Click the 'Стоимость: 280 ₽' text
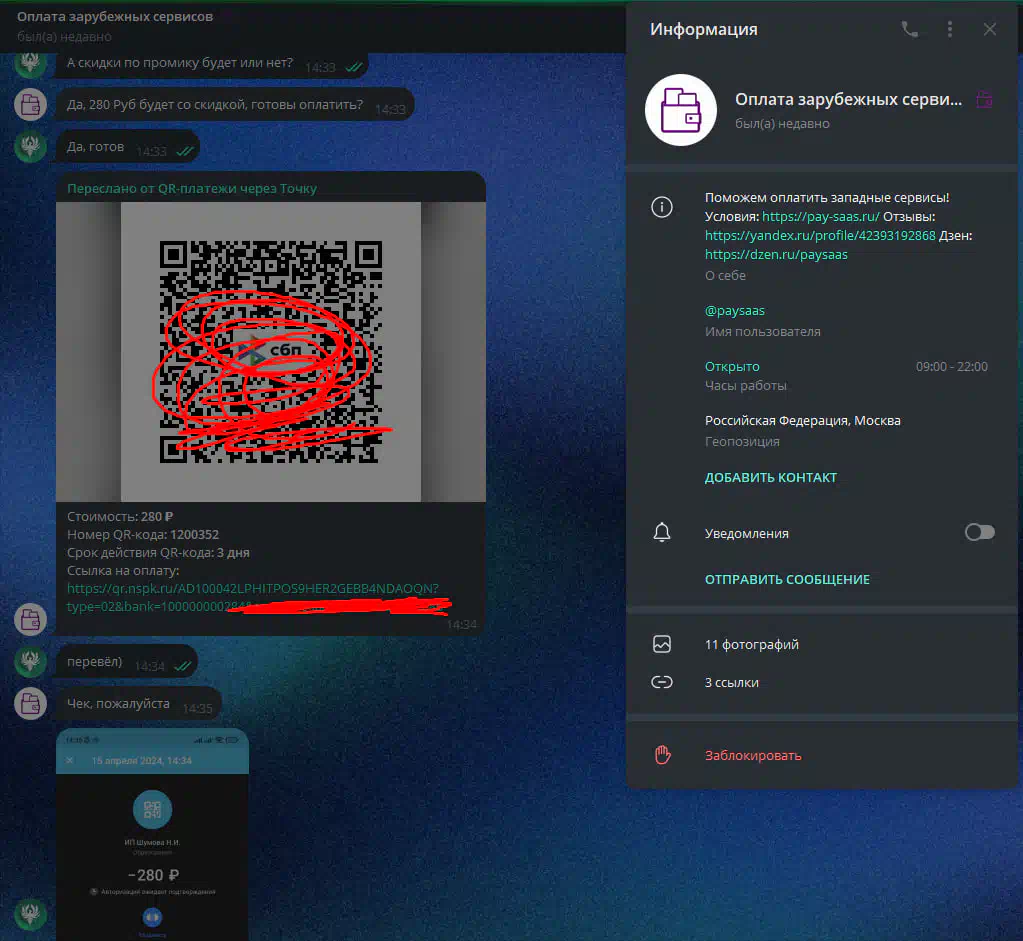This screenshot has height=941, width=1023. (120, 516)
